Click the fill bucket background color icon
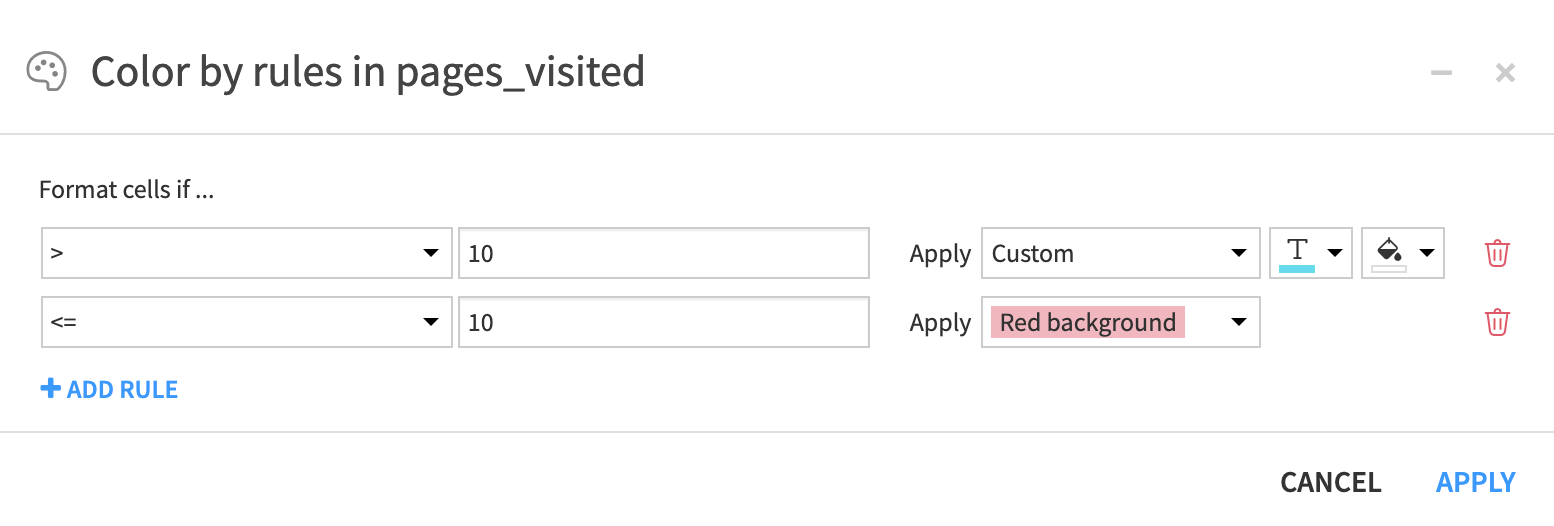The height and width of the screenshot is (526, 1554). (1389, 249)
